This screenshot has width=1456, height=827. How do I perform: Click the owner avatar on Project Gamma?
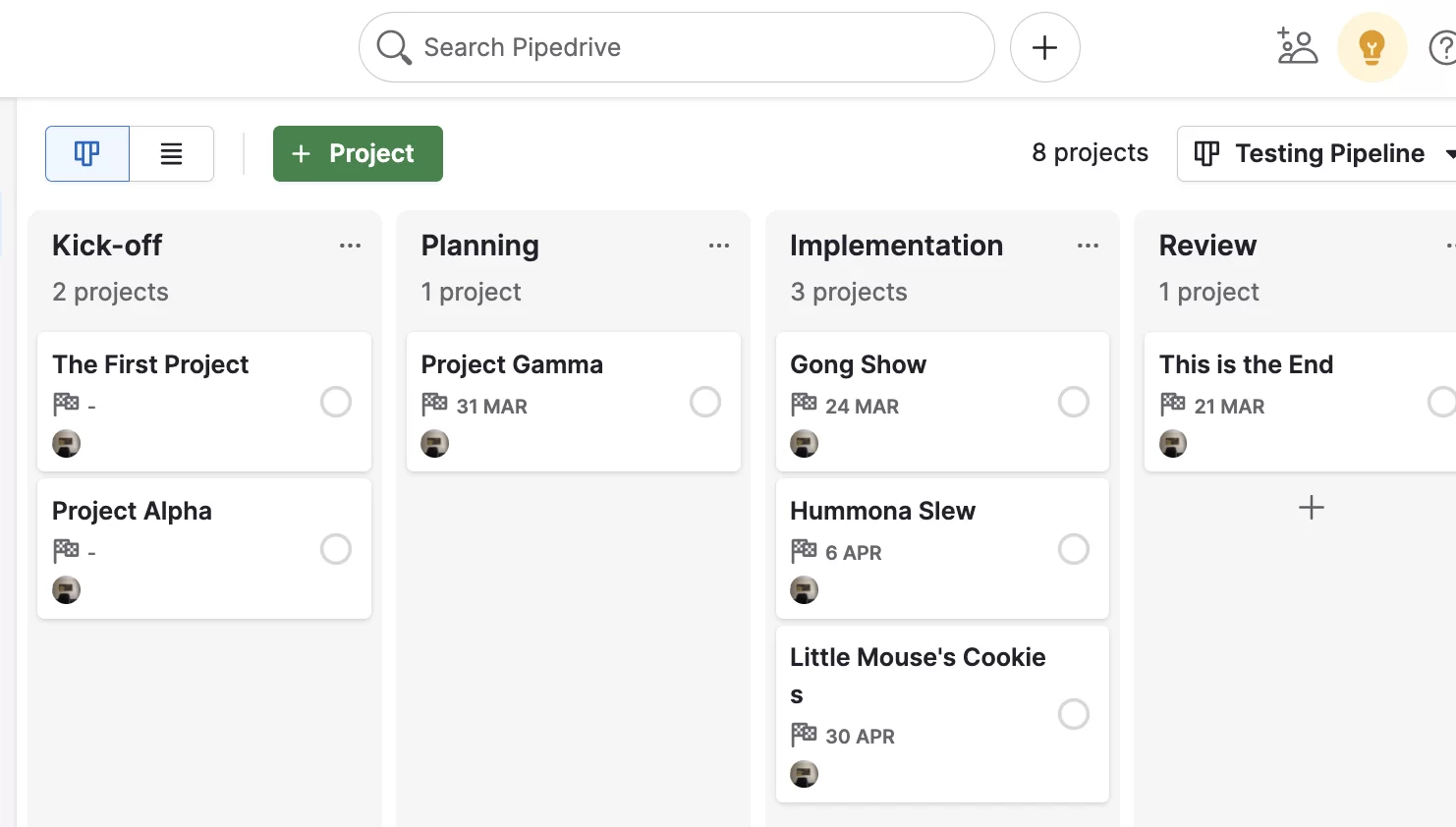point(435,444)
